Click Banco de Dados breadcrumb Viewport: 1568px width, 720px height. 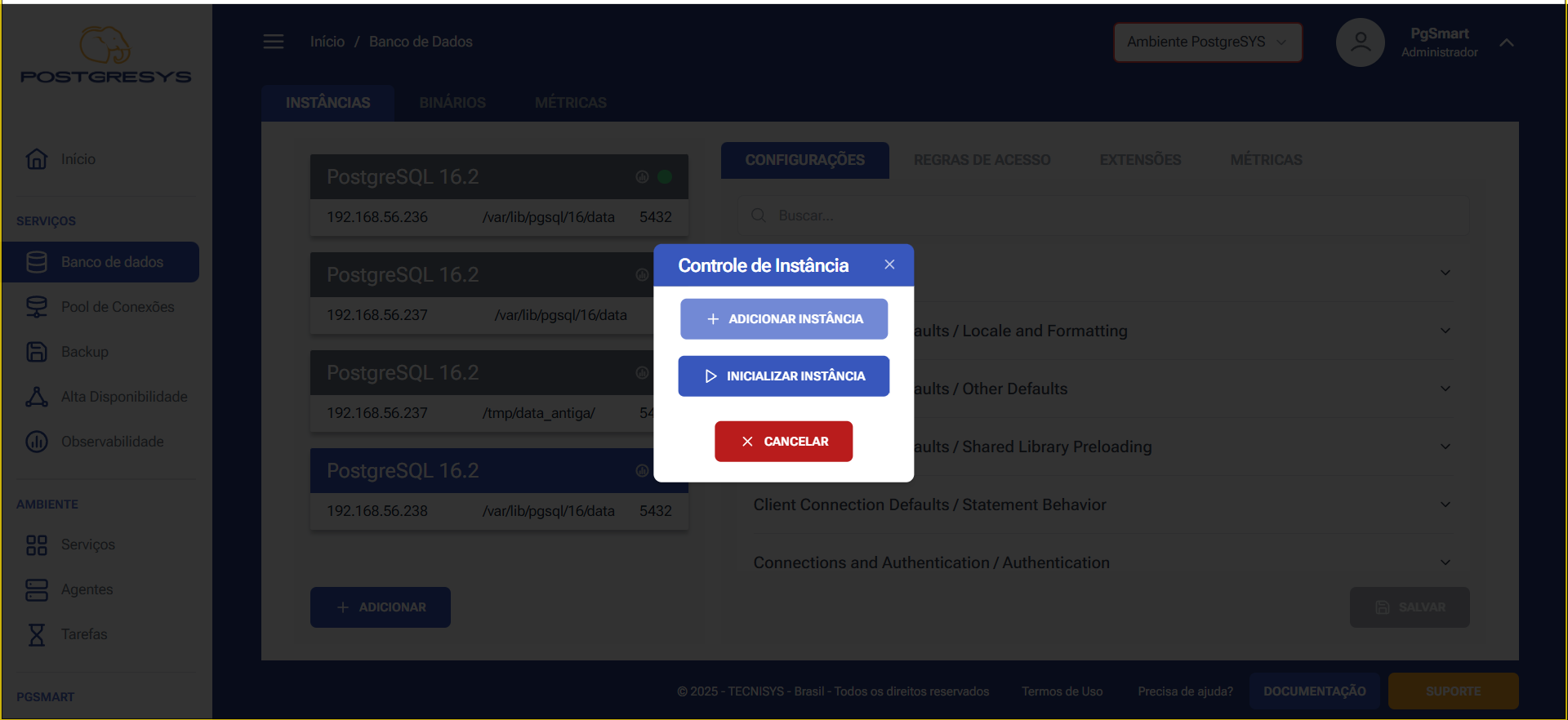pyautogui.click(x=421, y=42)
